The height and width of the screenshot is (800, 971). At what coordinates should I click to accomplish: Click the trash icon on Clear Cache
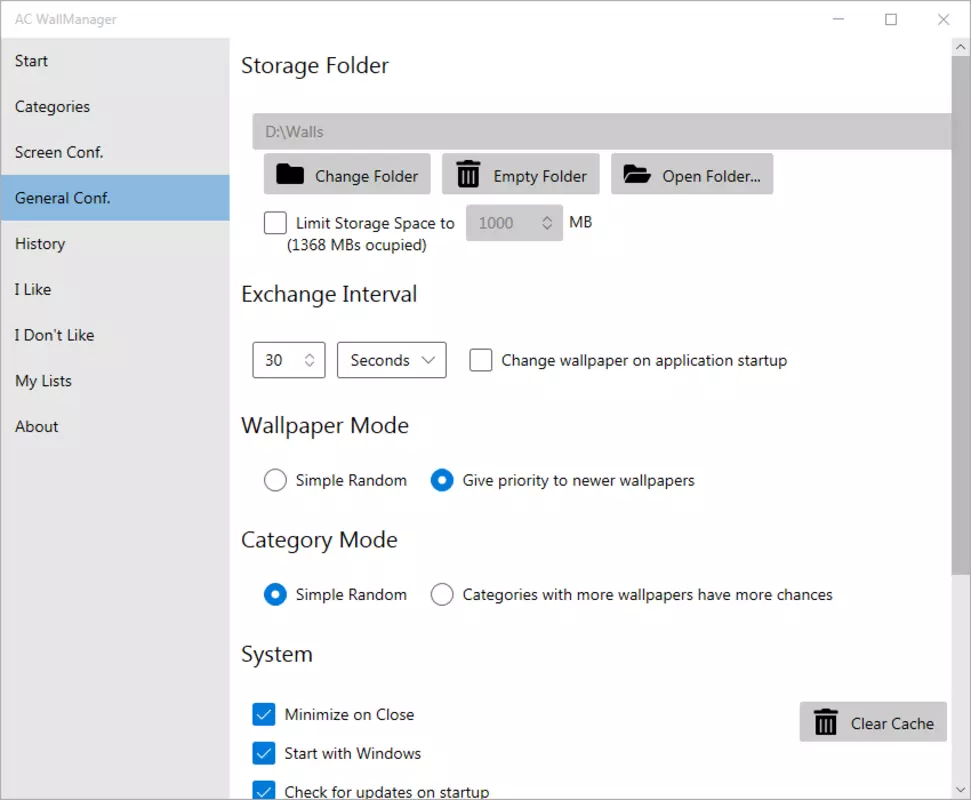[825, 722]
